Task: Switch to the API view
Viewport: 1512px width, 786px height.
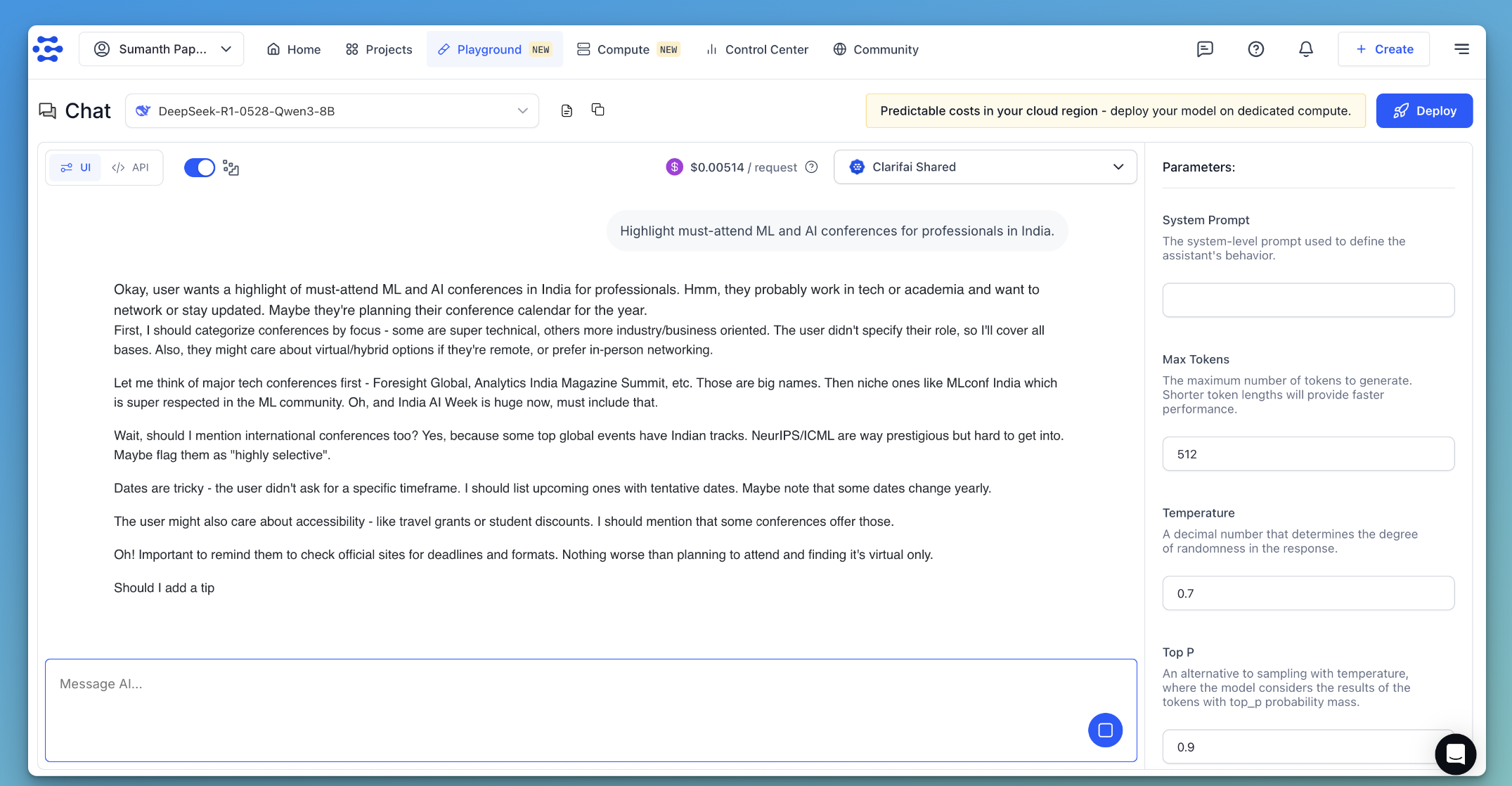Action: click(131, 167)
